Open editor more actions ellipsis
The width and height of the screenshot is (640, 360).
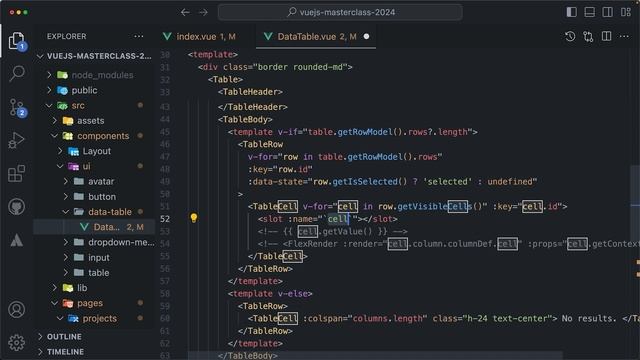coord(624,36)
